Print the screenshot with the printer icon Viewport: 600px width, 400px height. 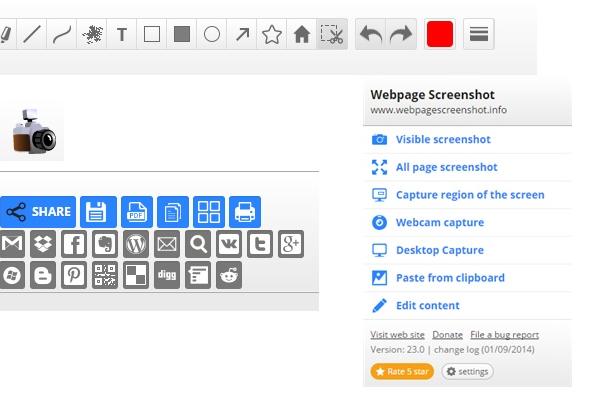(245, 212)
